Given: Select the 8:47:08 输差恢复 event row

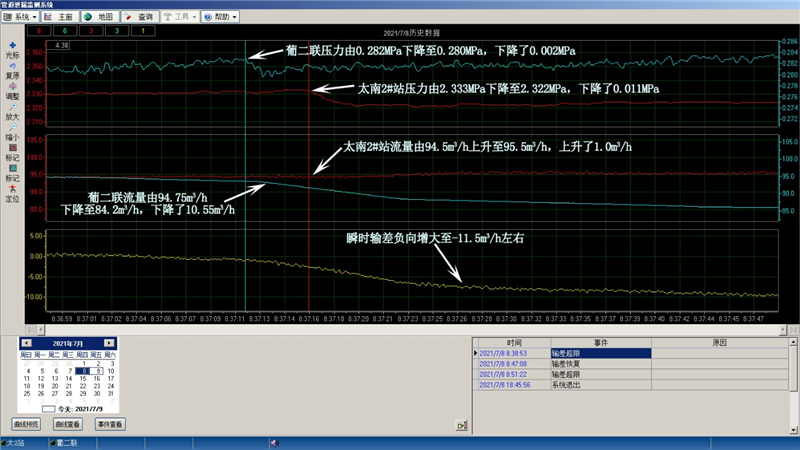Looking at the screenshot, I should (x=561, y=363).
